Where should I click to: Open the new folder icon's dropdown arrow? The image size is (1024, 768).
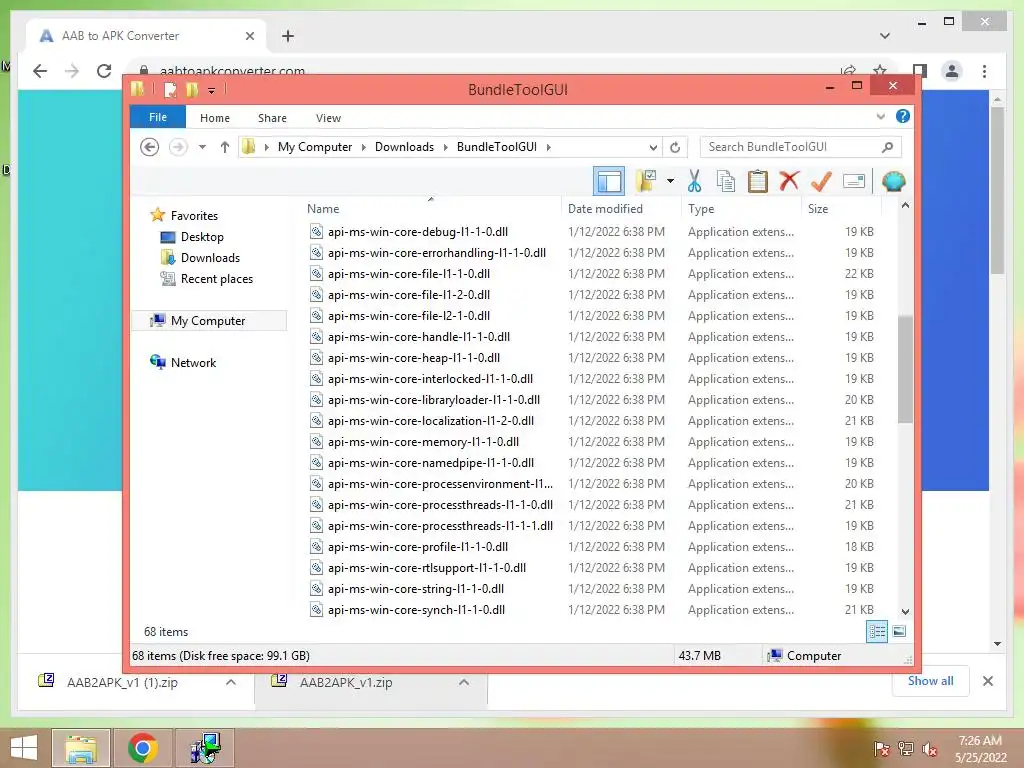(670, 181)
